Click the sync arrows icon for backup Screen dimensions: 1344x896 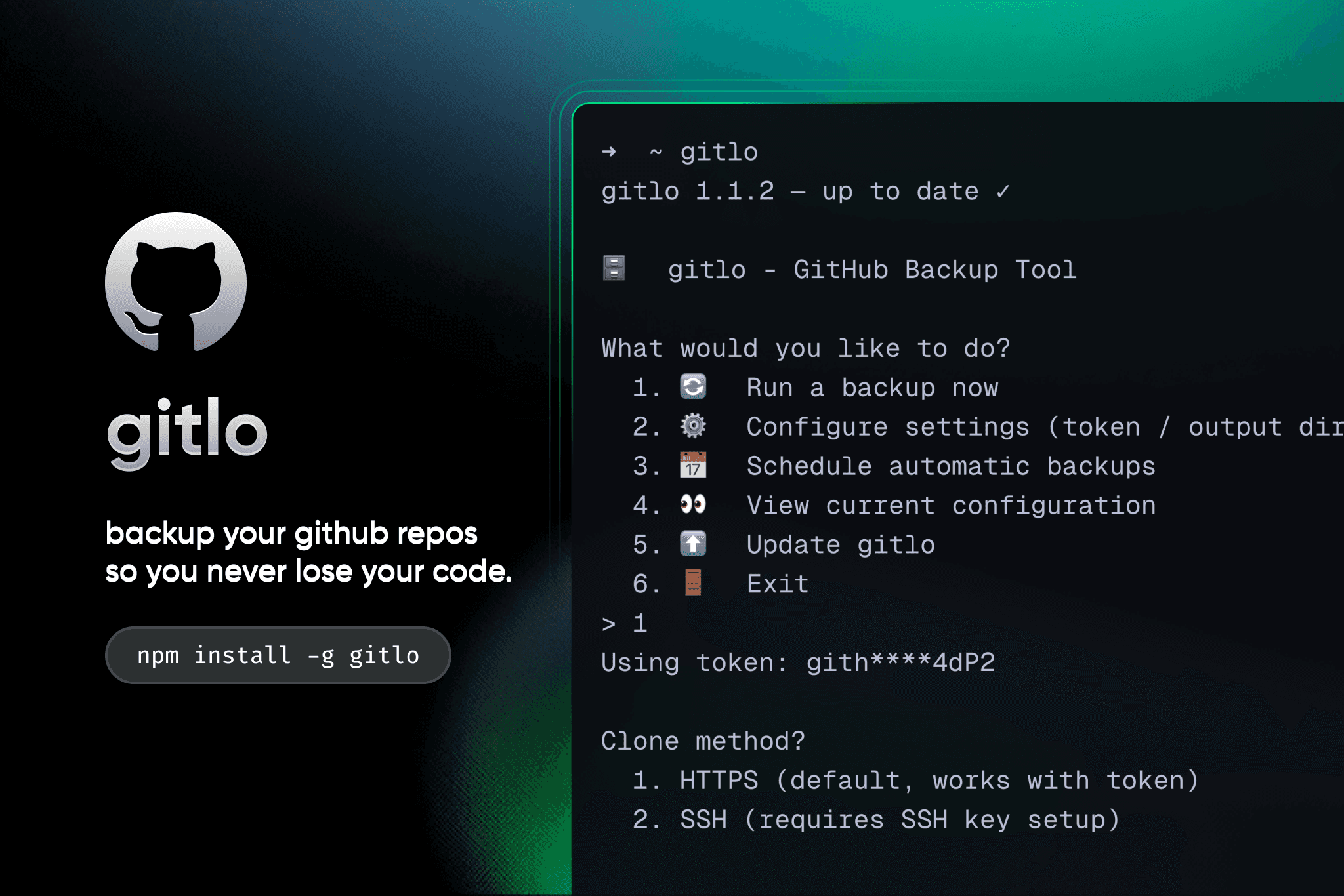coord(693,386)
